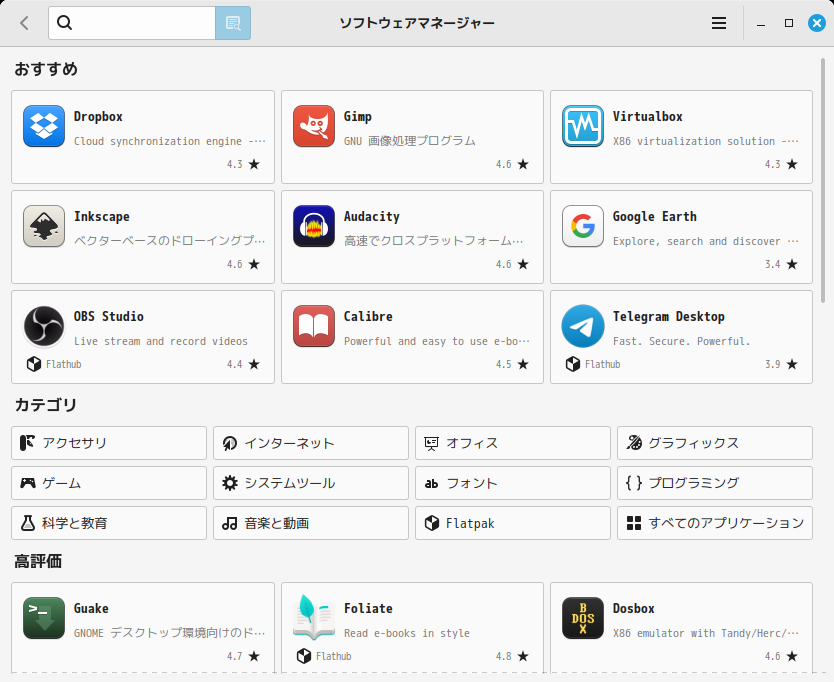Toggle search in descriptions button

click(x=233, y=23)
